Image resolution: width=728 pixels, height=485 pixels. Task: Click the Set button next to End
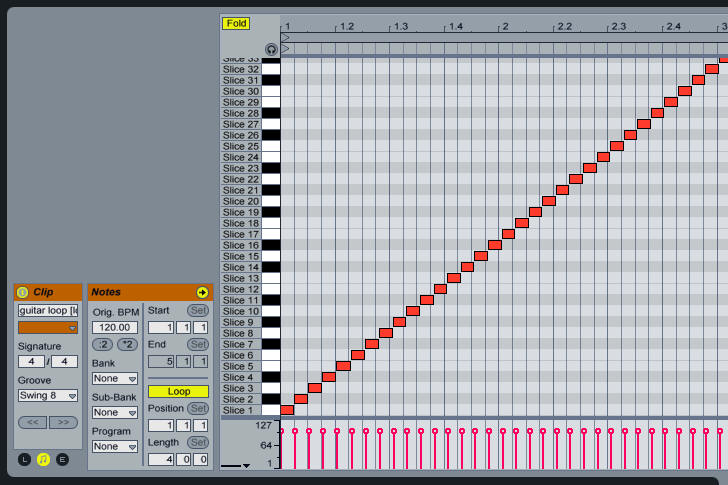coord(198,344)
